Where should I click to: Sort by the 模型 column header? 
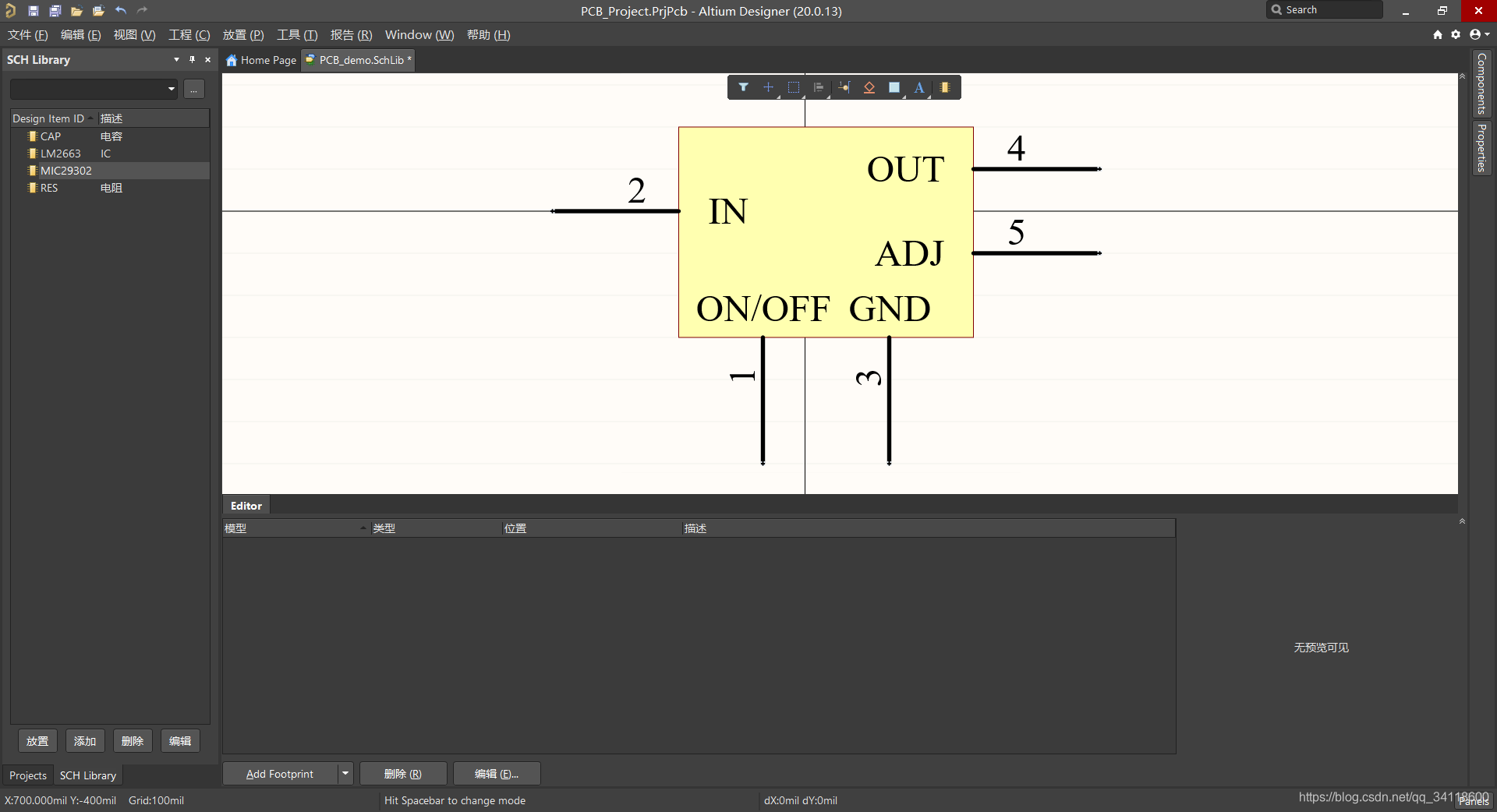point(295,528)
